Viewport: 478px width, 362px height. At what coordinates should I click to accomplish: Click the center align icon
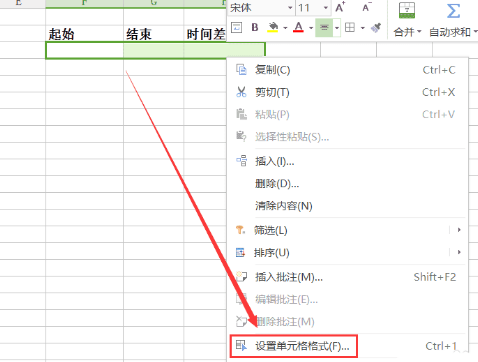click(x=324, y=28)
